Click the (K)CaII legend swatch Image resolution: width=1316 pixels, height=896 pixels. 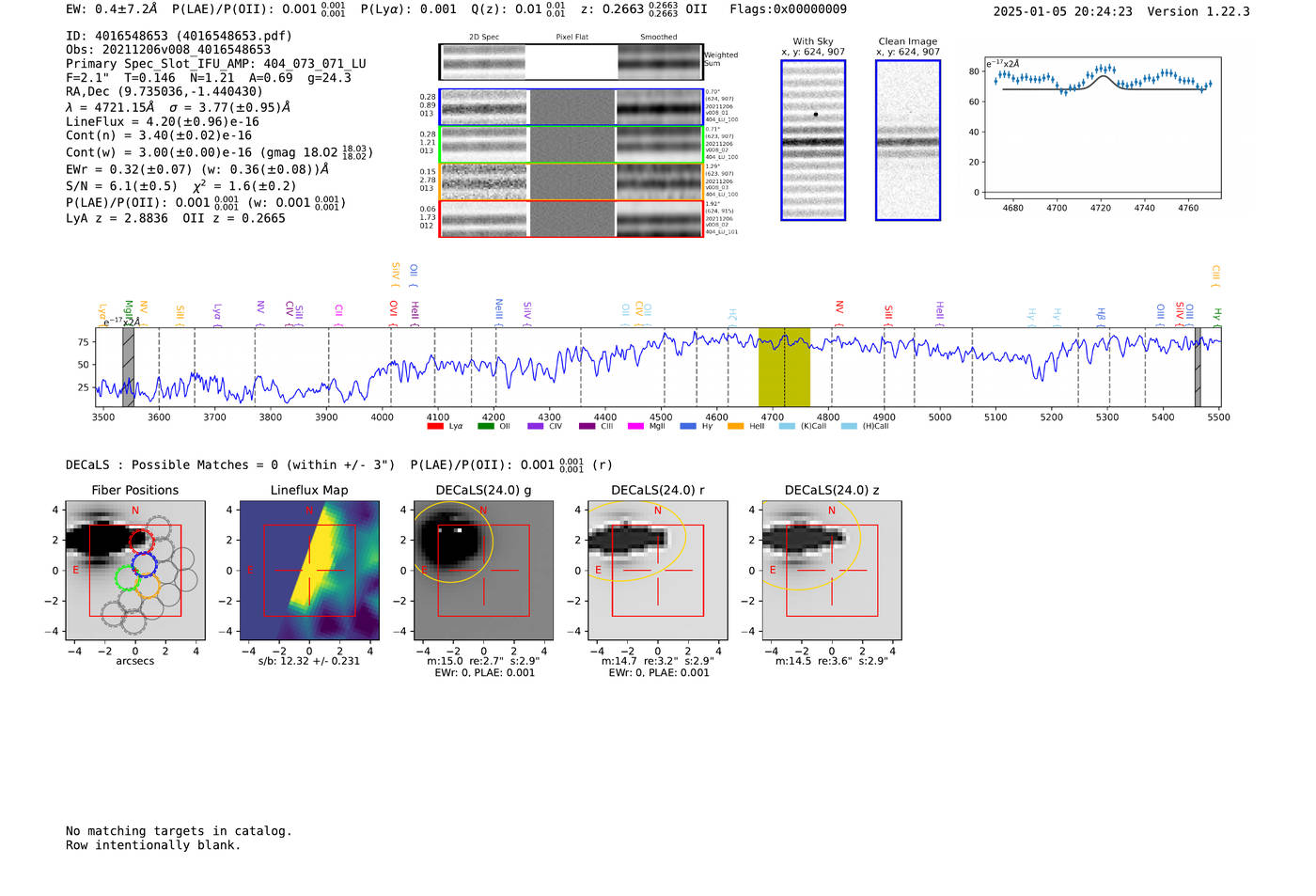tap(787, 426)
